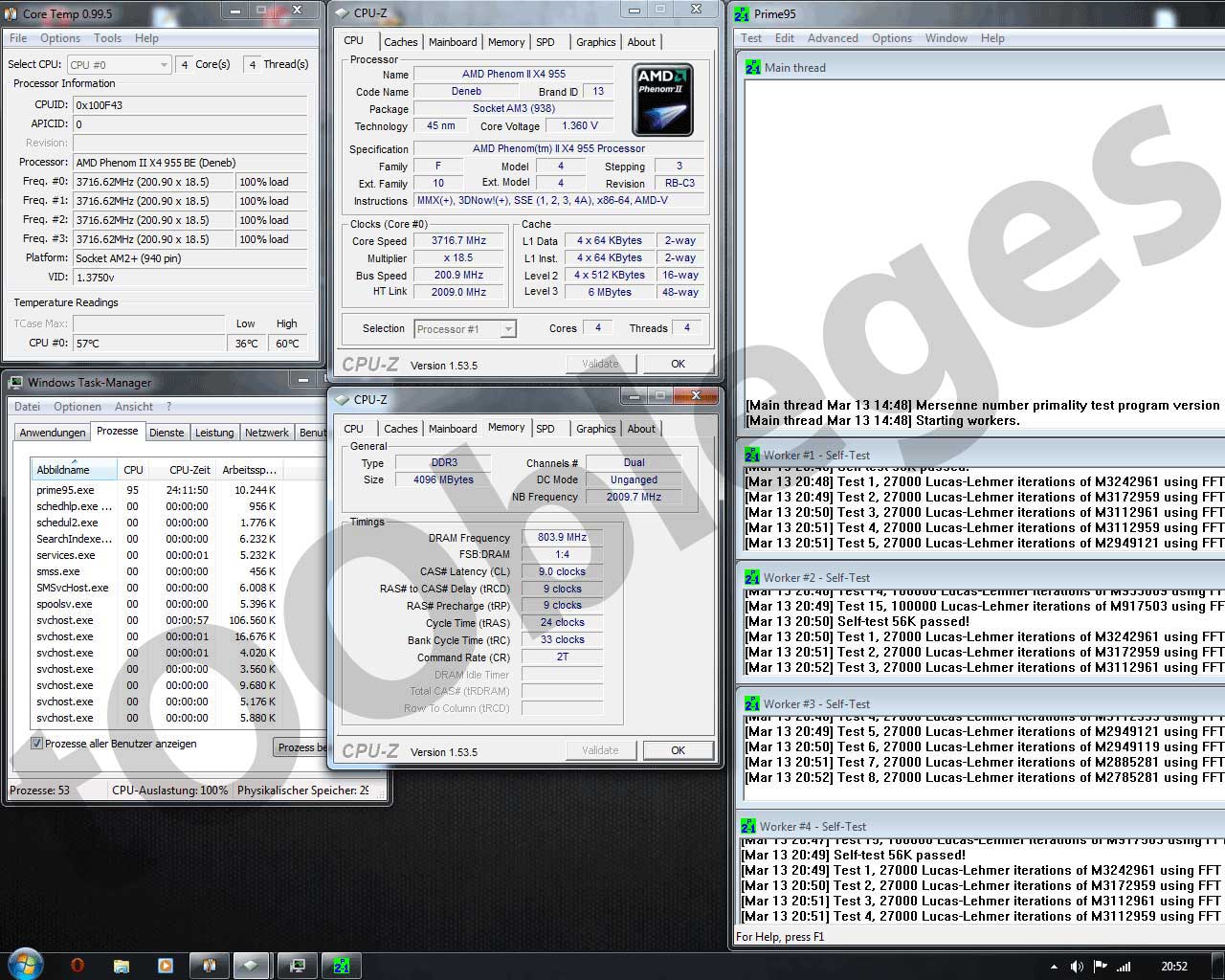
Task: Select Prime95 taskbar button
Action: point(342,966)
